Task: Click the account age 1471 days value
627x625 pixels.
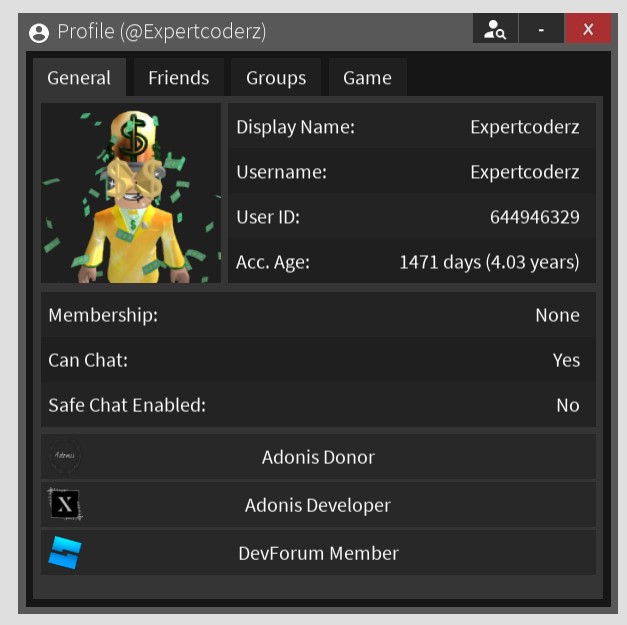Action: pyautogui.click(x=489, y=262)
